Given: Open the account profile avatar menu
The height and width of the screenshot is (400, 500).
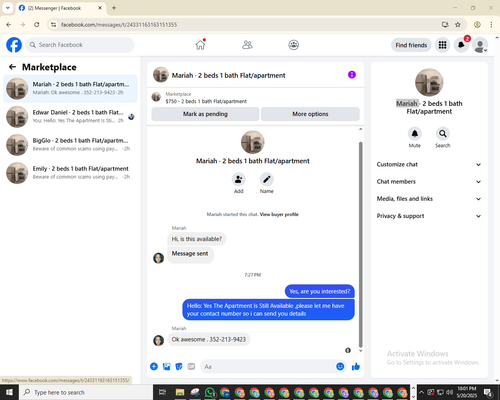Looking at the screenshot, I should pos(480,45).
